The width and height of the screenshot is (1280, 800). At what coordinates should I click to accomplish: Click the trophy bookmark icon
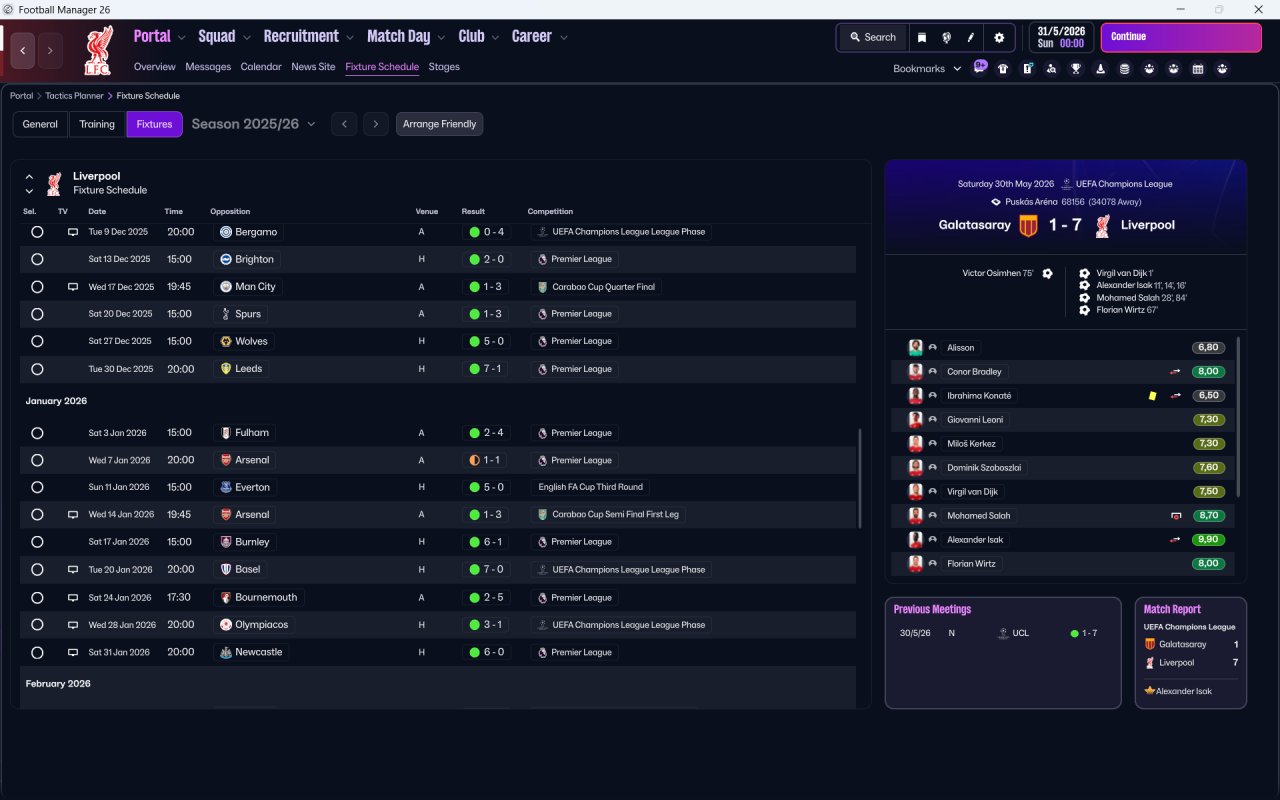(x=1076, y=69)
